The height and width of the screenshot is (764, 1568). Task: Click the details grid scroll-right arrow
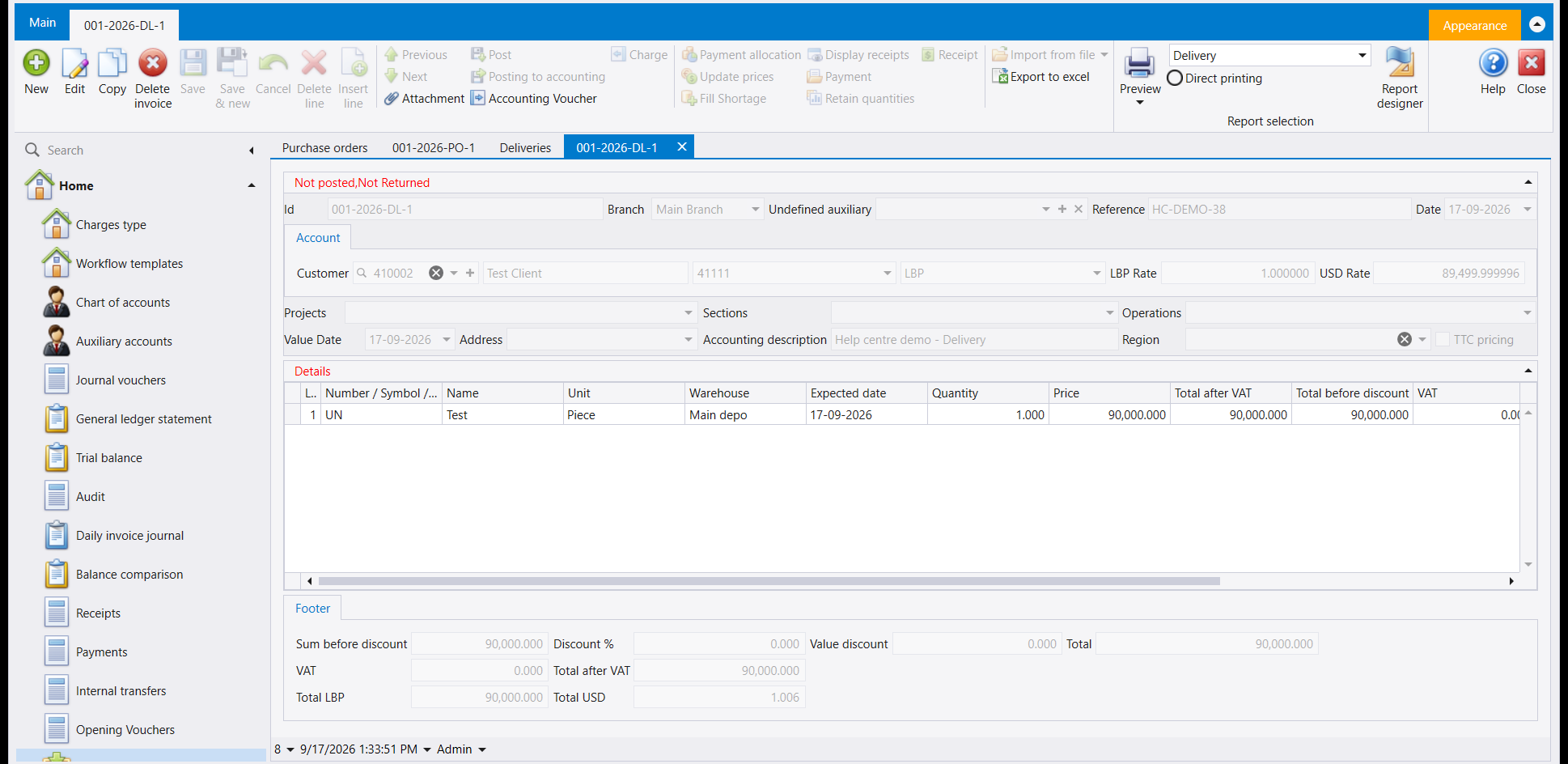1511,581
